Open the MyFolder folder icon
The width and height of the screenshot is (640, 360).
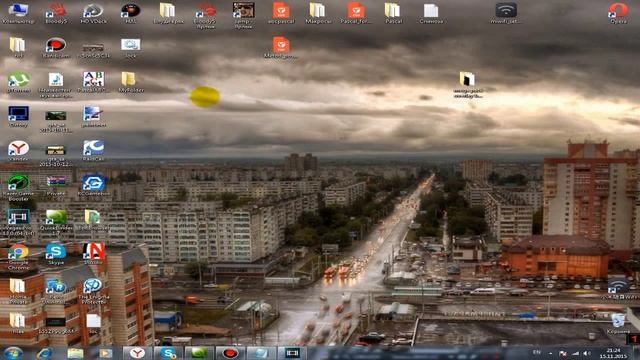(131, 82)
